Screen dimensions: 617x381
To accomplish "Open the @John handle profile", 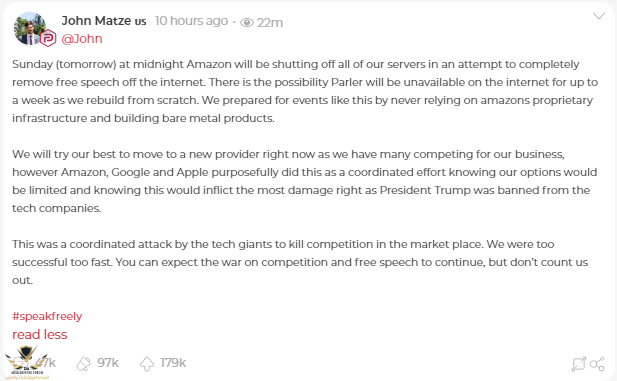I will coord(82,39).
